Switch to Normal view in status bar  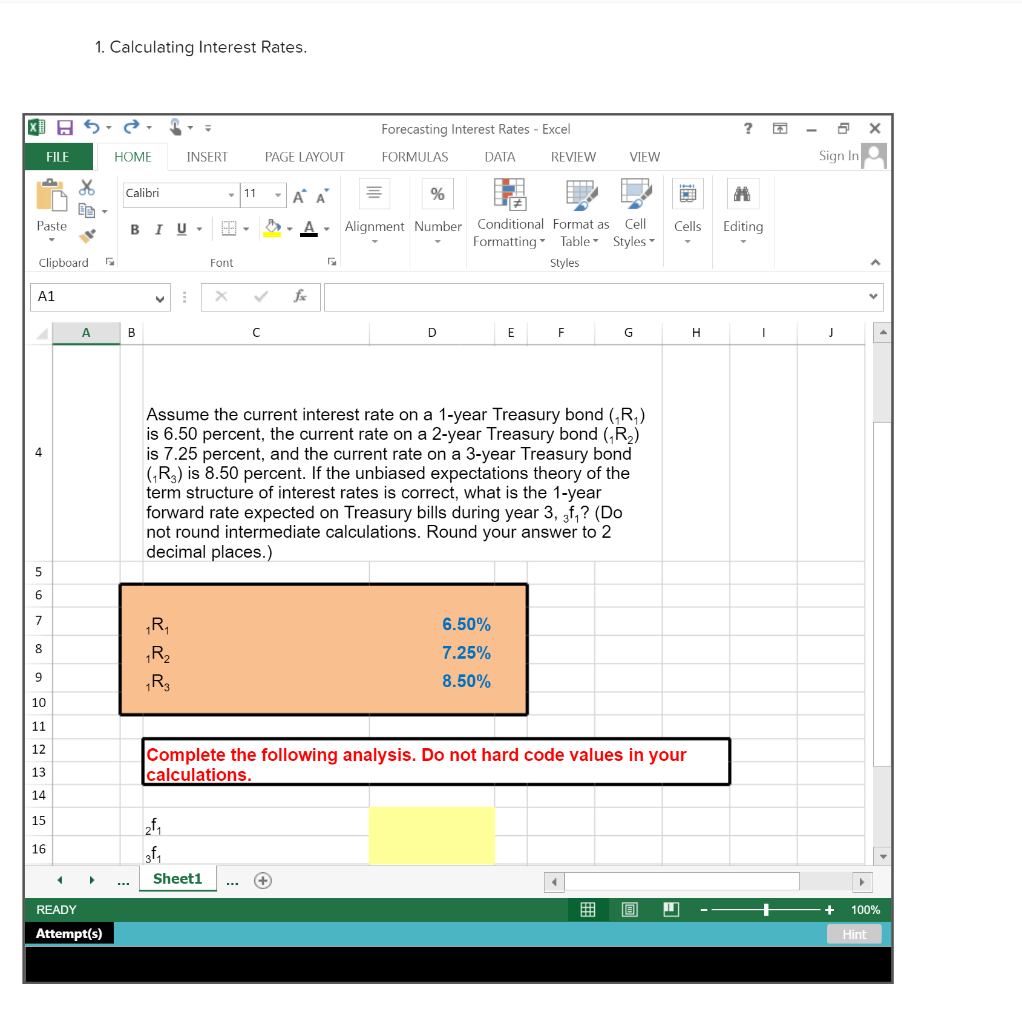(x=588, y=909)
